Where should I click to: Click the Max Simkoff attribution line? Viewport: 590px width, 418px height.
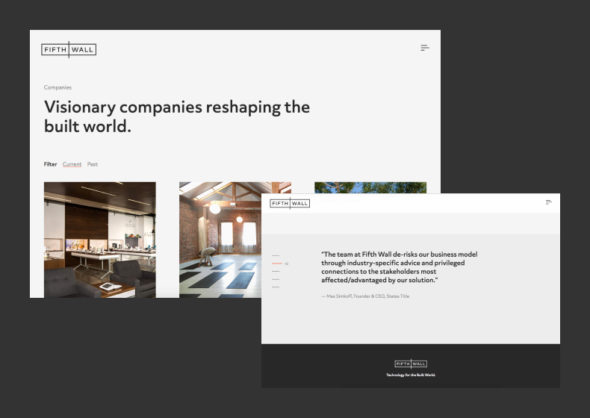pos(365,296)
